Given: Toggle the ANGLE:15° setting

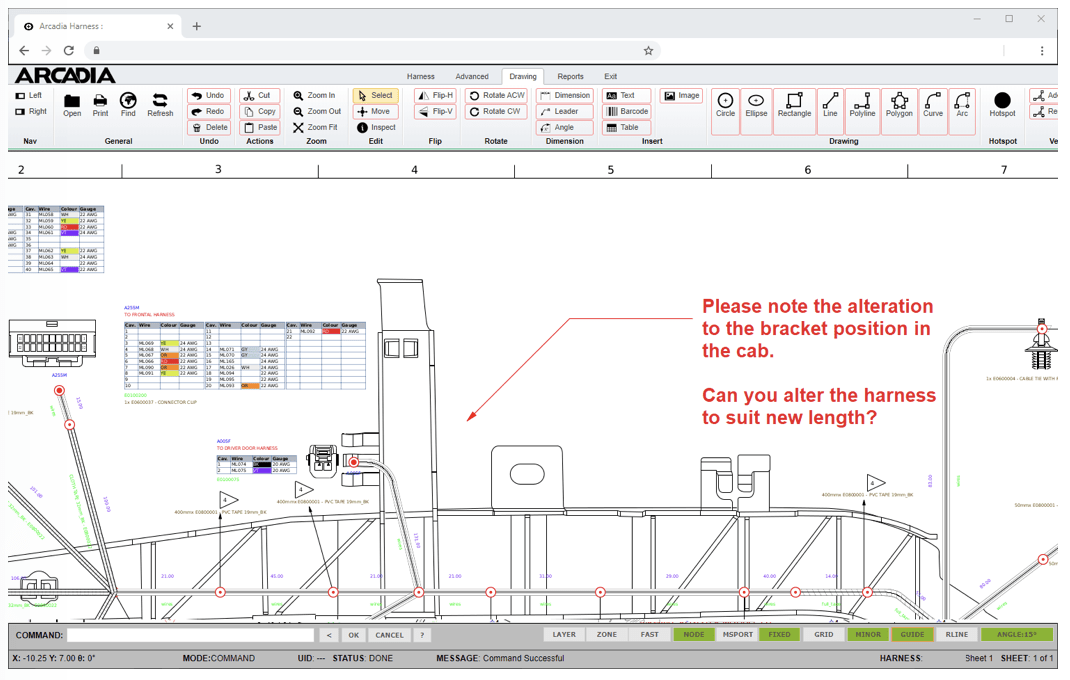Looking at the screenshot, I should click(1016, 635).
